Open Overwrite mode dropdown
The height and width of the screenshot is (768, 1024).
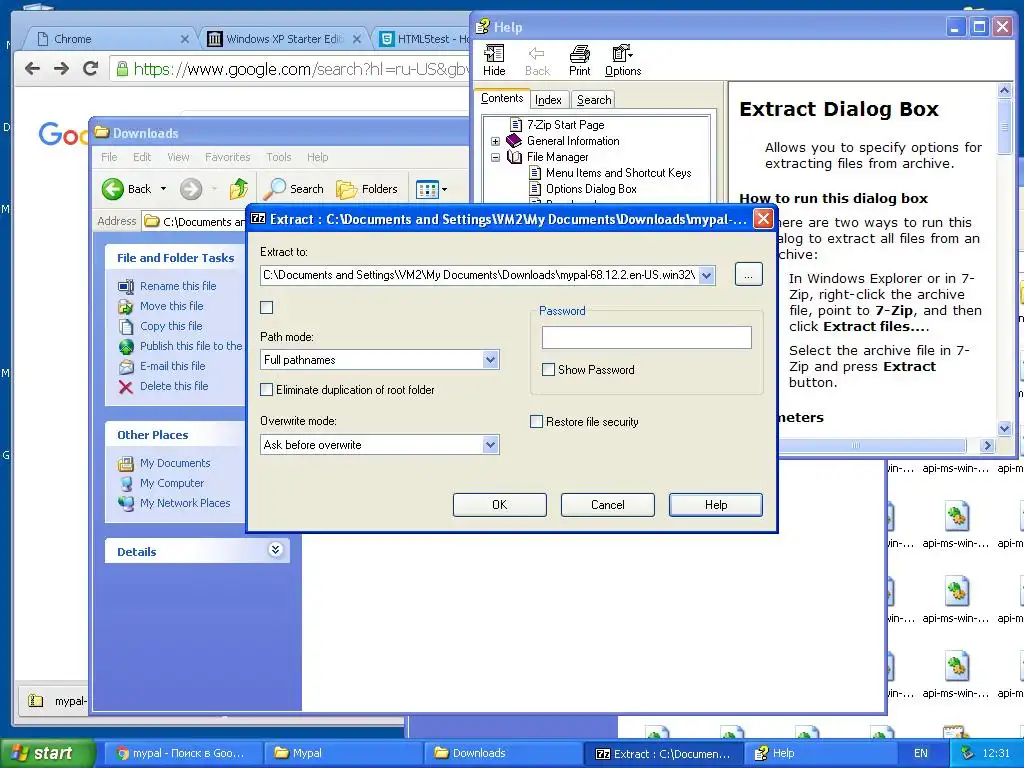click(x=490, y=445)
